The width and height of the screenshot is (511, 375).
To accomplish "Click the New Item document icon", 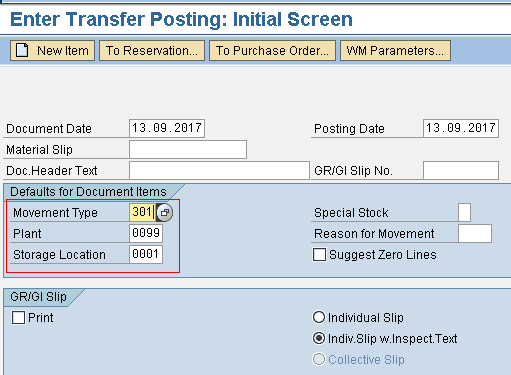I will 22,51.
